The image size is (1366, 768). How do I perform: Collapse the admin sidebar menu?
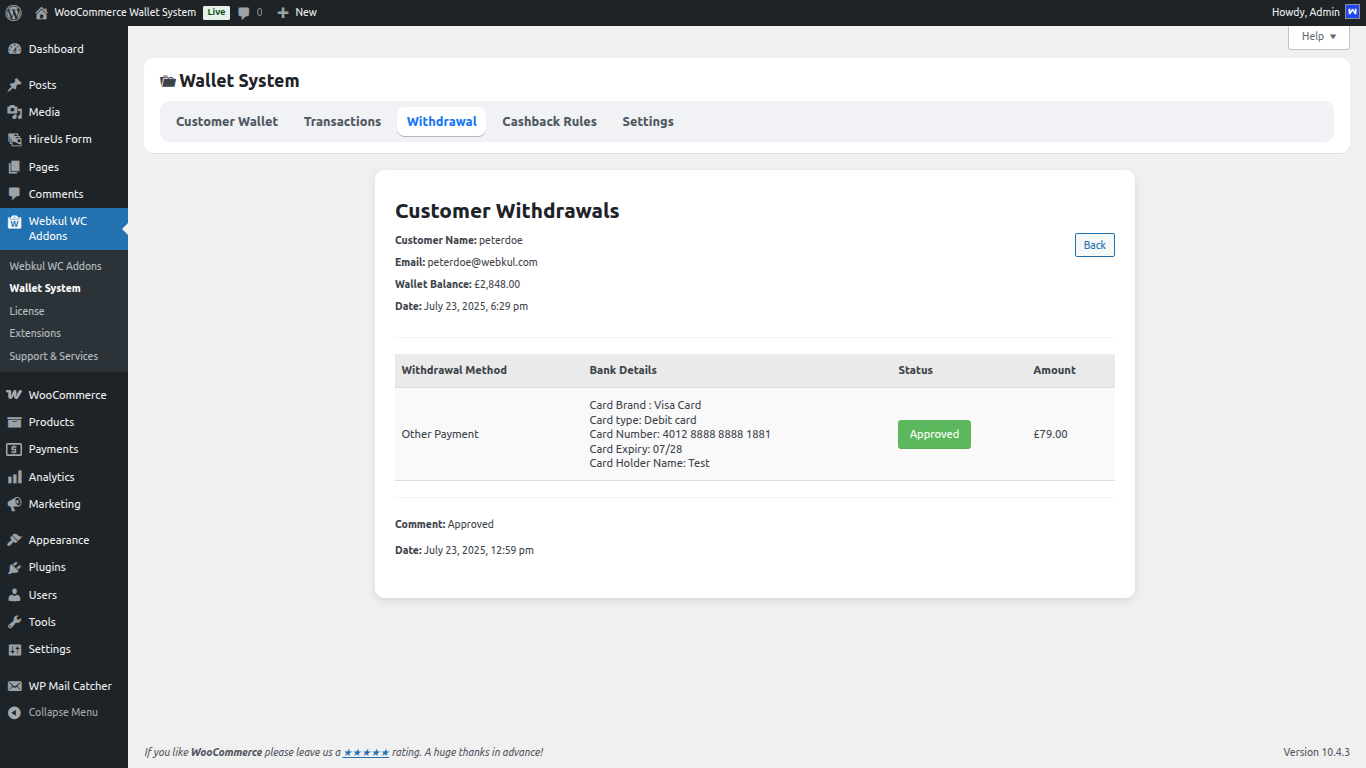point(14,712)
